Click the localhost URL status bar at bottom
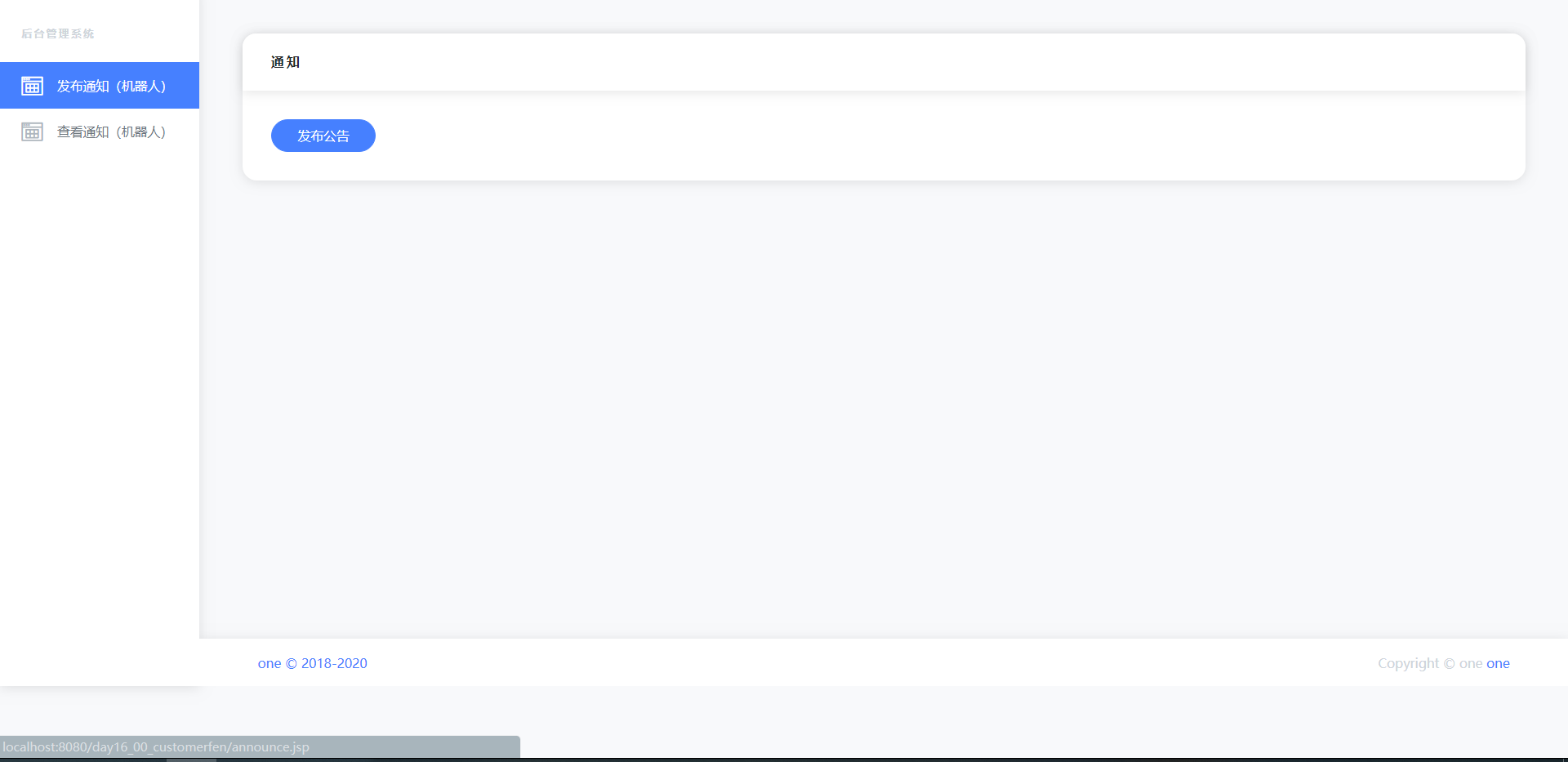1568x762 pixels. (x=260, y=746)
